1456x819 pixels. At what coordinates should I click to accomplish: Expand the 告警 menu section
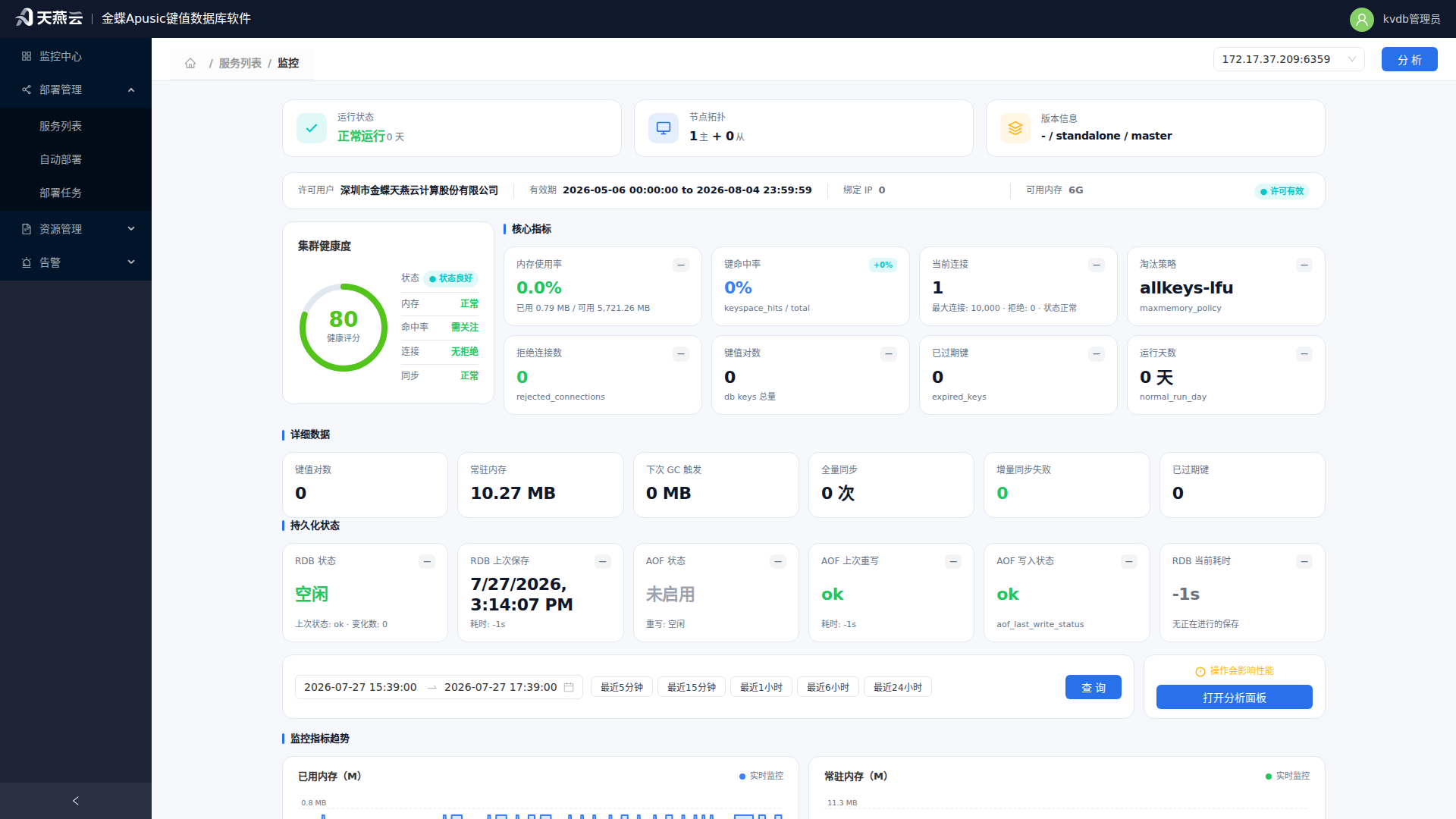(76, 262)
